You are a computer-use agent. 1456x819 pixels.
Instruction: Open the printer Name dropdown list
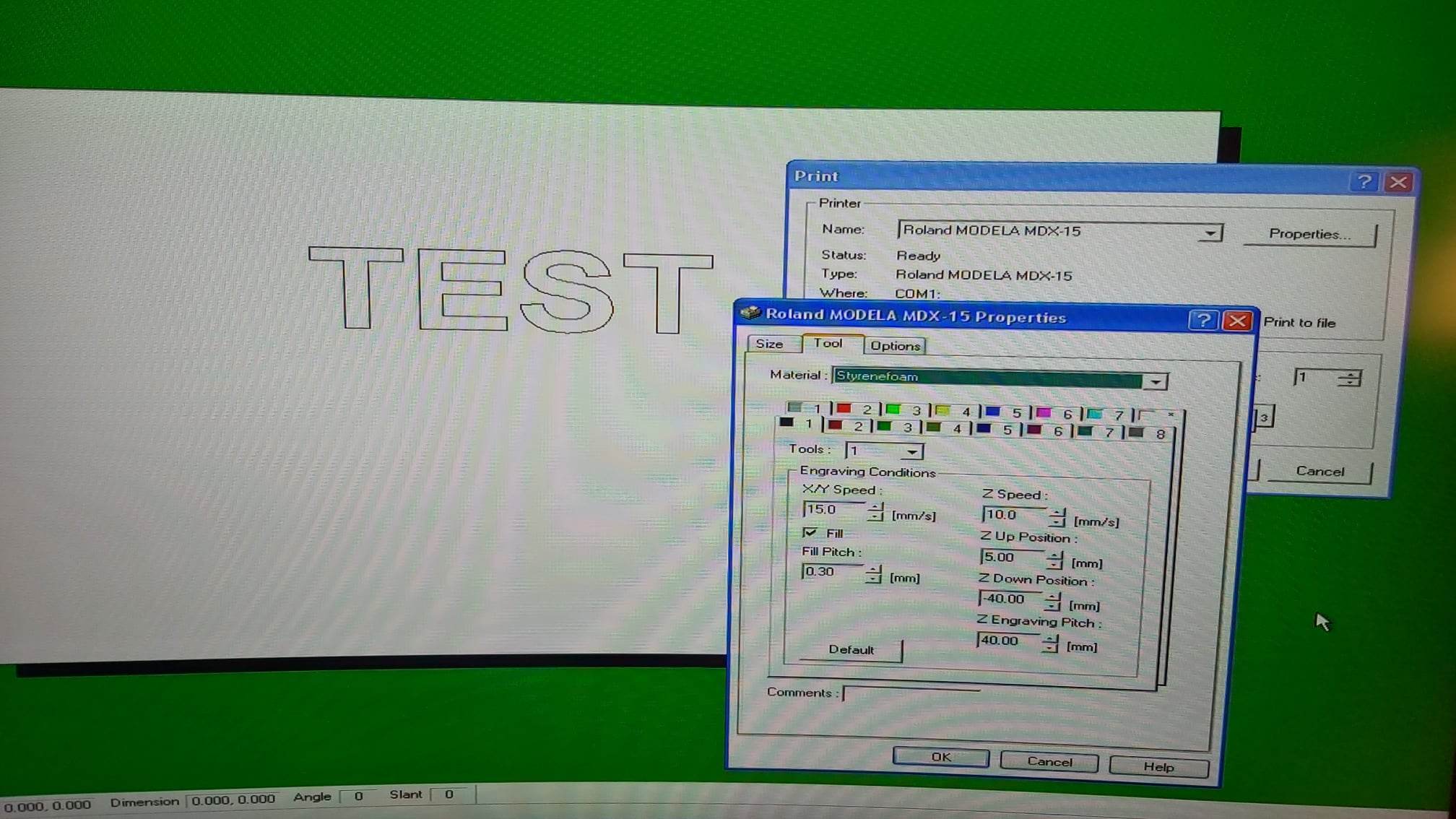click(1210, 233)
